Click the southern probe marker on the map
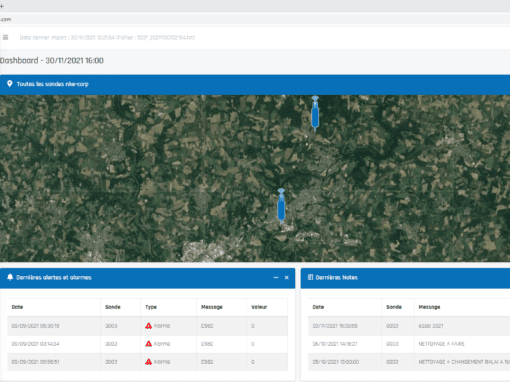510x382 pixels. pos(281,206)
